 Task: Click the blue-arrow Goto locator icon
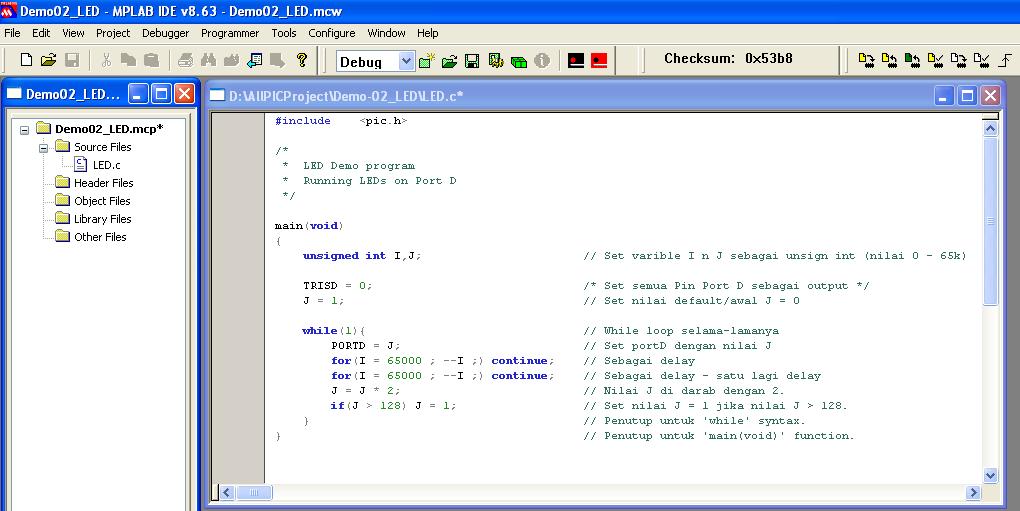[254, 60]
